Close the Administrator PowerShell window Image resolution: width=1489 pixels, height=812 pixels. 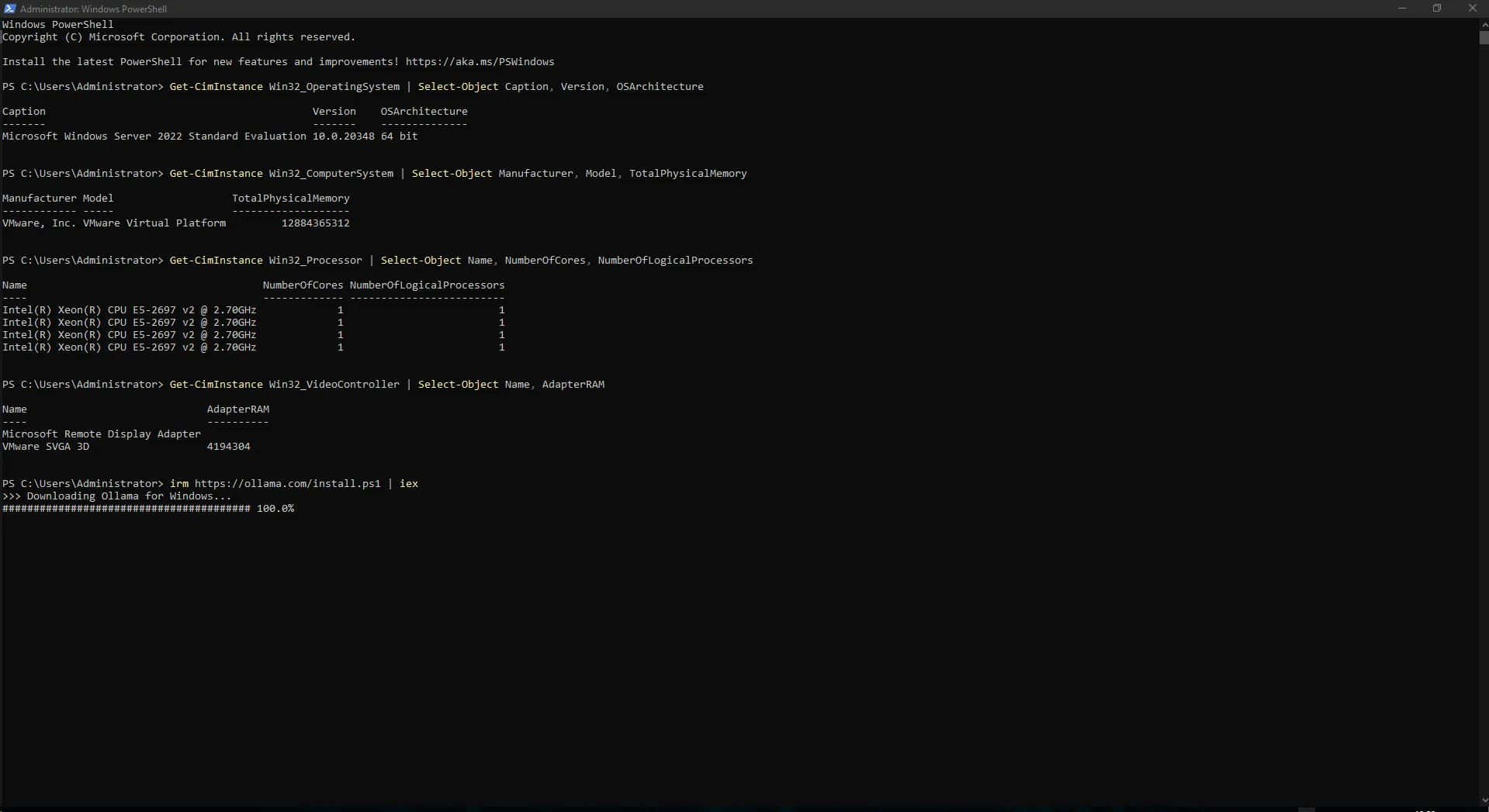[1472, 9]
